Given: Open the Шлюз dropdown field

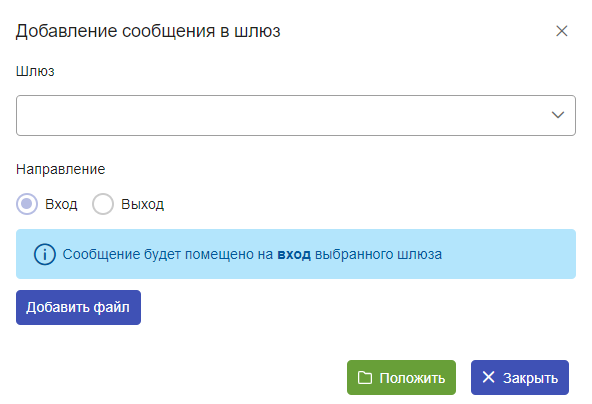Looking at the screenshot, I should 296,115.
